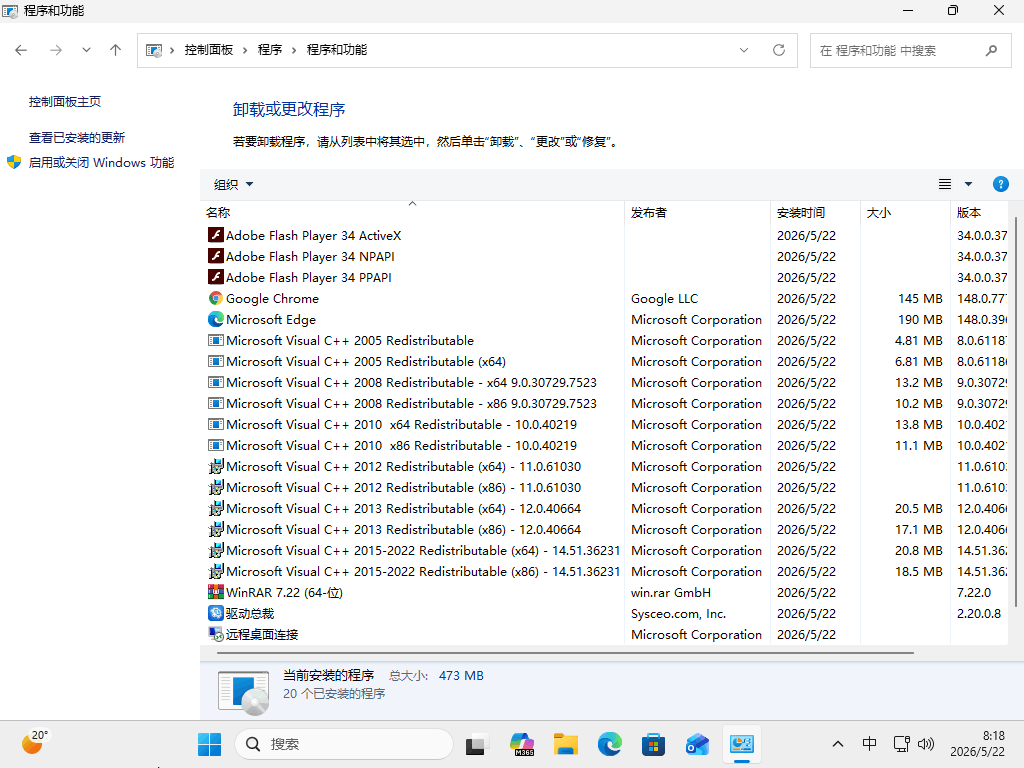Screen dimensions: 1024x768
Task: Open the clock and date in tray
Action: pos(978,744)
